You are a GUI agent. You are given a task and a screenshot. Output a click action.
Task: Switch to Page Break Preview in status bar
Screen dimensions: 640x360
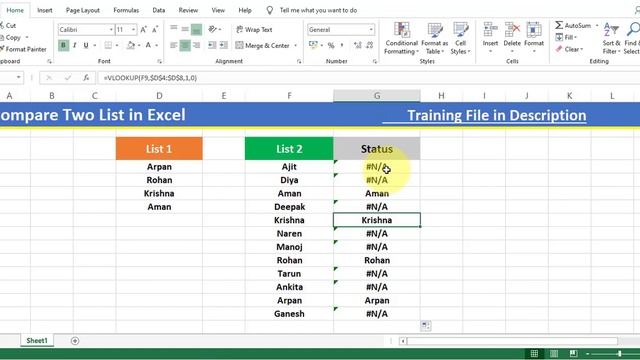pyautogui.click(x=573, y=353)
